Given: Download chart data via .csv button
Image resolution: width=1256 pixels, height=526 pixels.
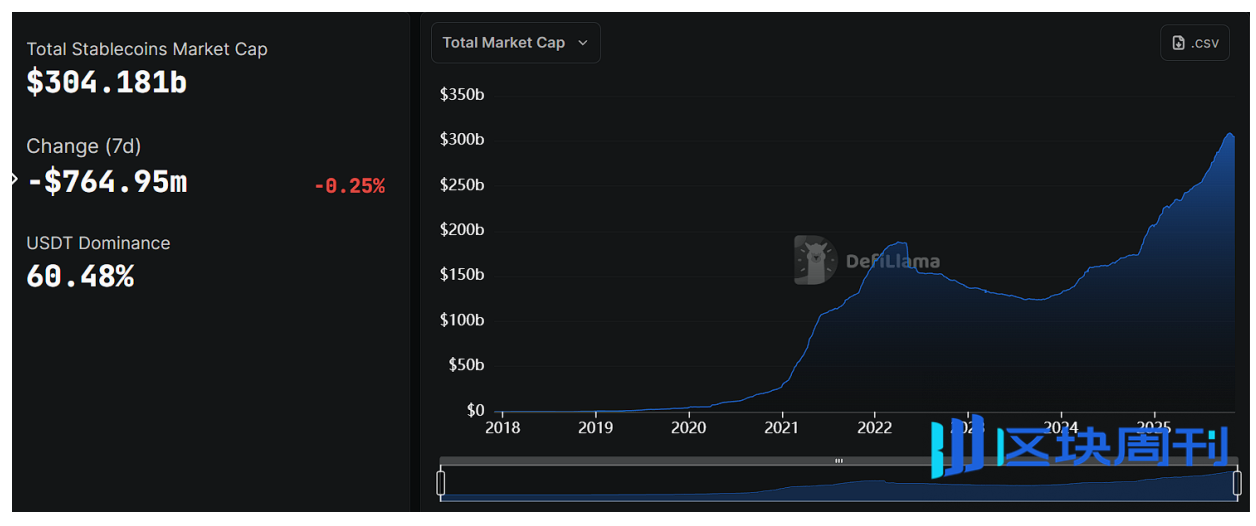Looking at the screenshot, I should [1195, 43].
